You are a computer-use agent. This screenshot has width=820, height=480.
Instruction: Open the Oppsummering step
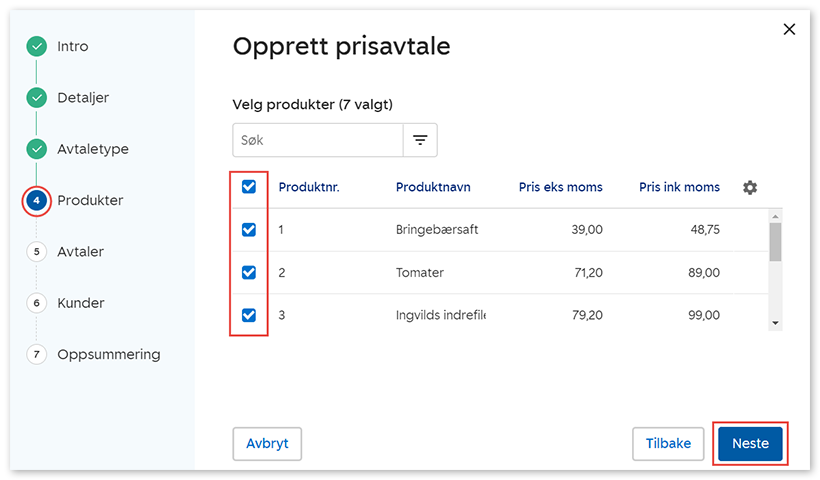tap(108, 354)
